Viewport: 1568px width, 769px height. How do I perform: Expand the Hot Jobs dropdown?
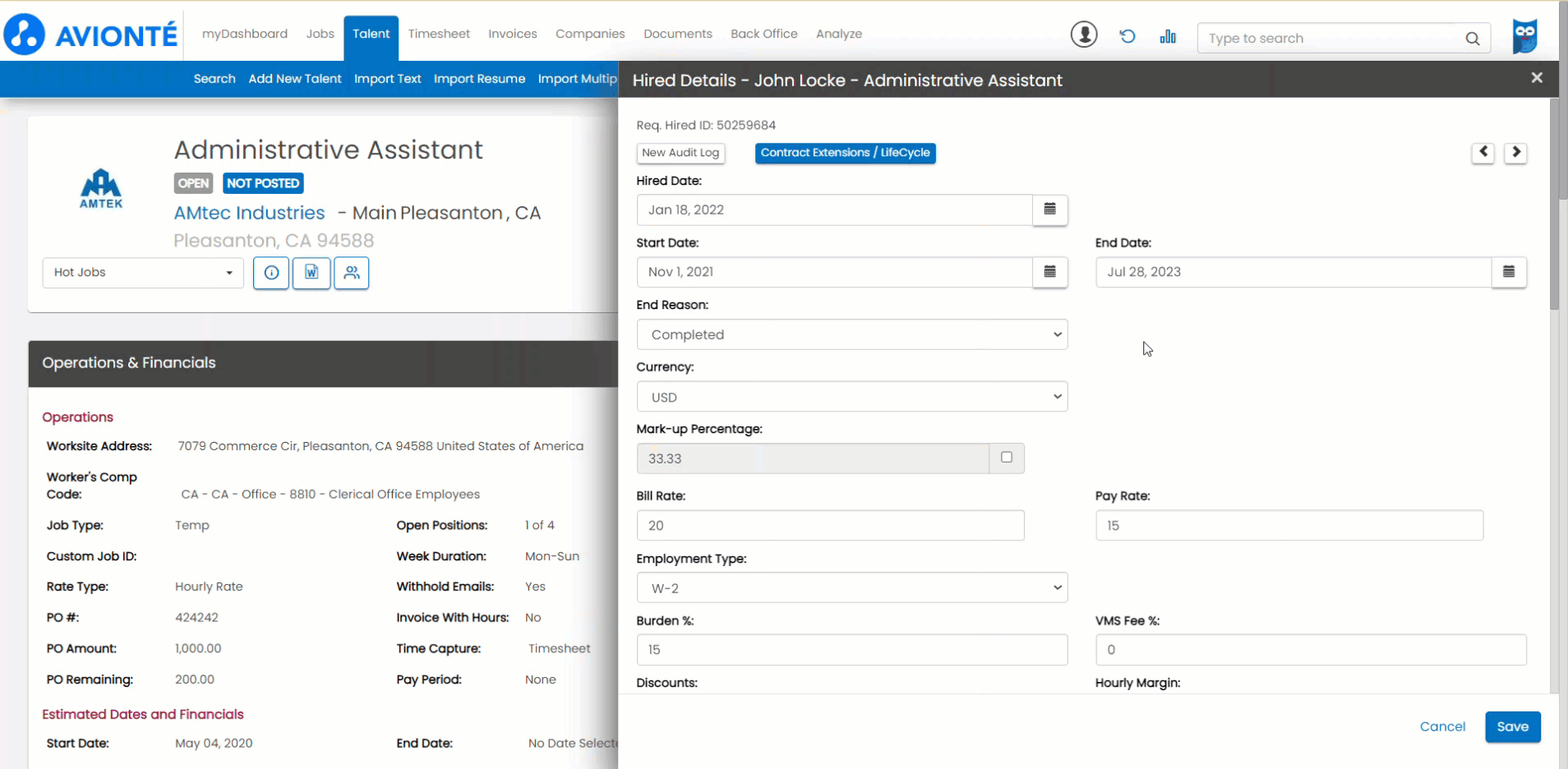[143, 273]
